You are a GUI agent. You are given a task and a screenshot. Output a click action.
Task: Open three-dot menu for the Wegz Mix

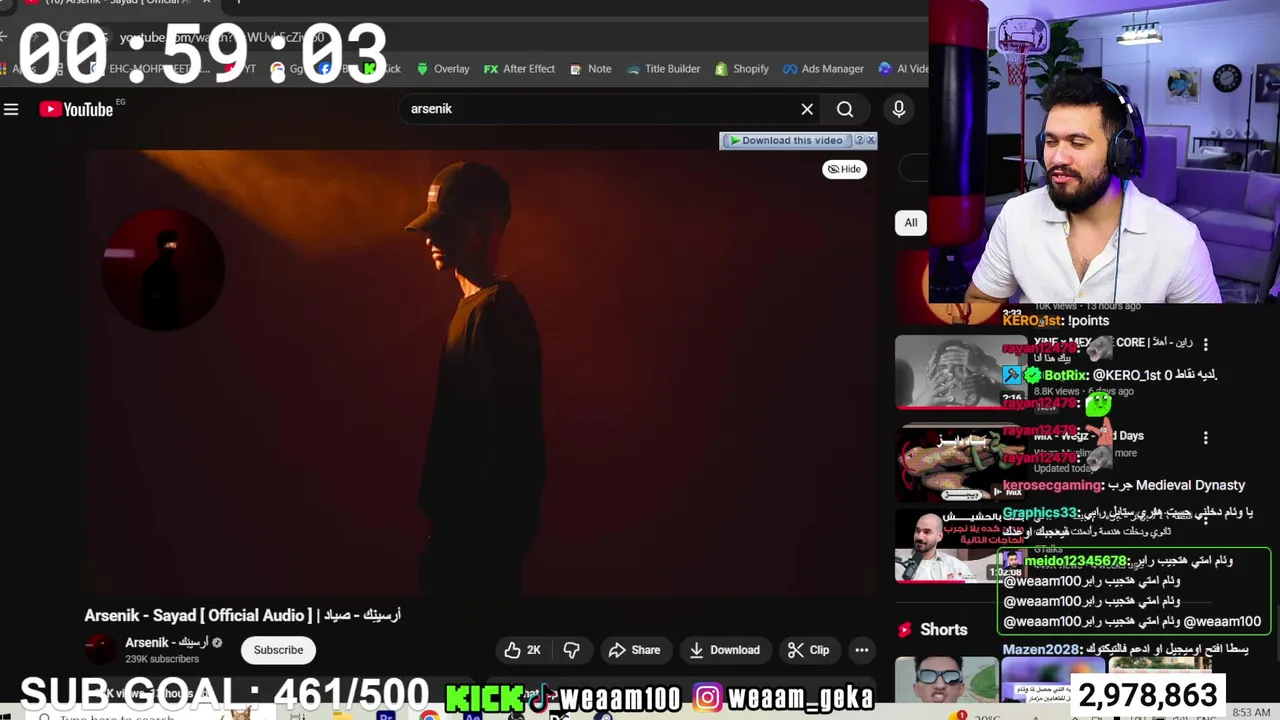point(1205,438)
